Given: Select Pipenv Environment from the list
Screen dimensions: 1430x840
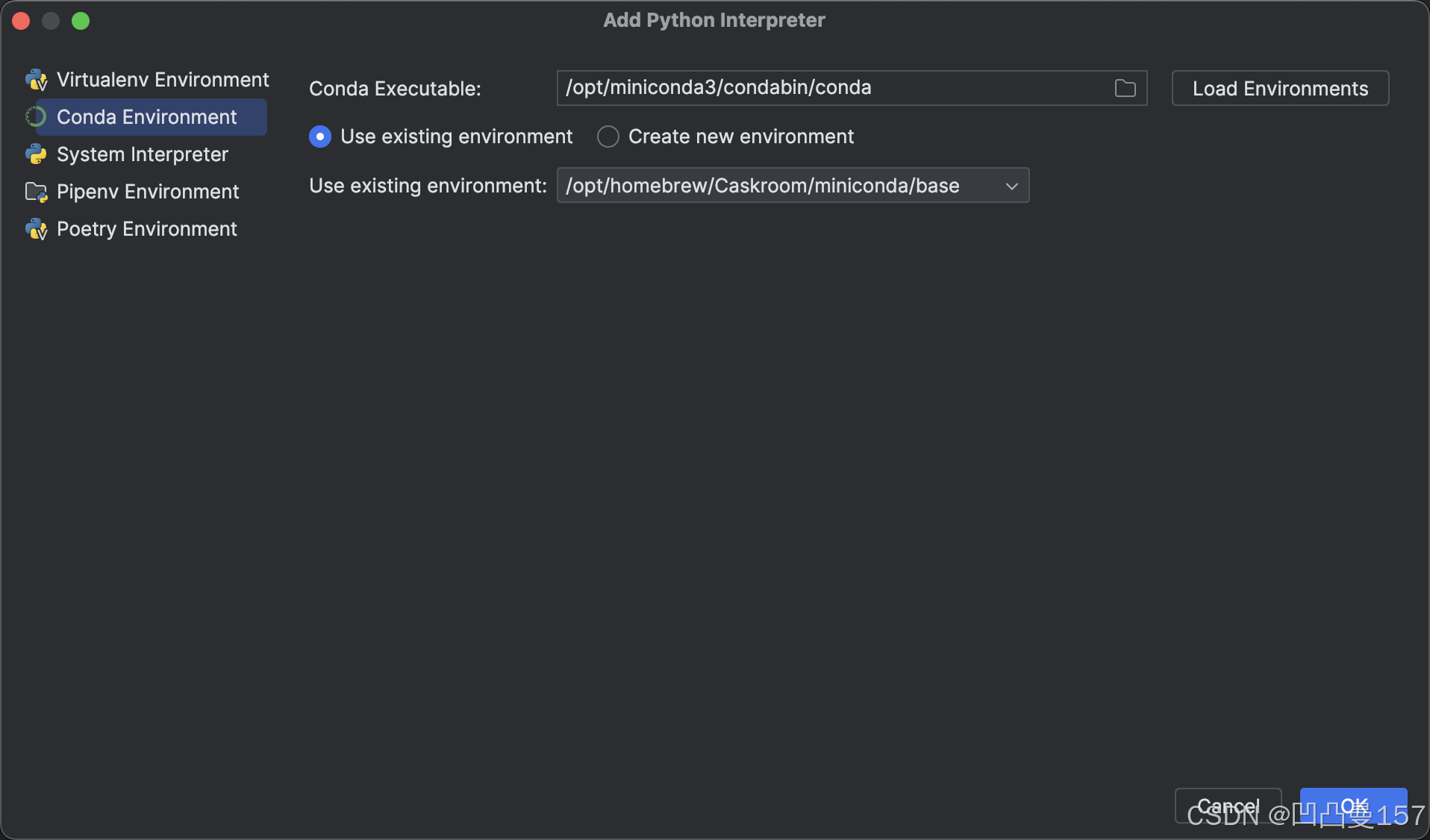Looking at the screenshot, I should pyautogui.click(x=148, y=192).
